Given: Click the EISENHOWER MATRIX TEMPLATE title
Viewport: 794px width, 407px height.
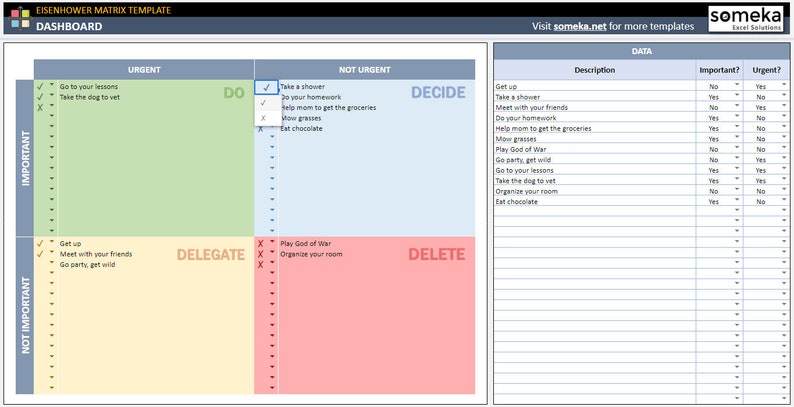Looking at the screenshot, I should tap(103, 10).
